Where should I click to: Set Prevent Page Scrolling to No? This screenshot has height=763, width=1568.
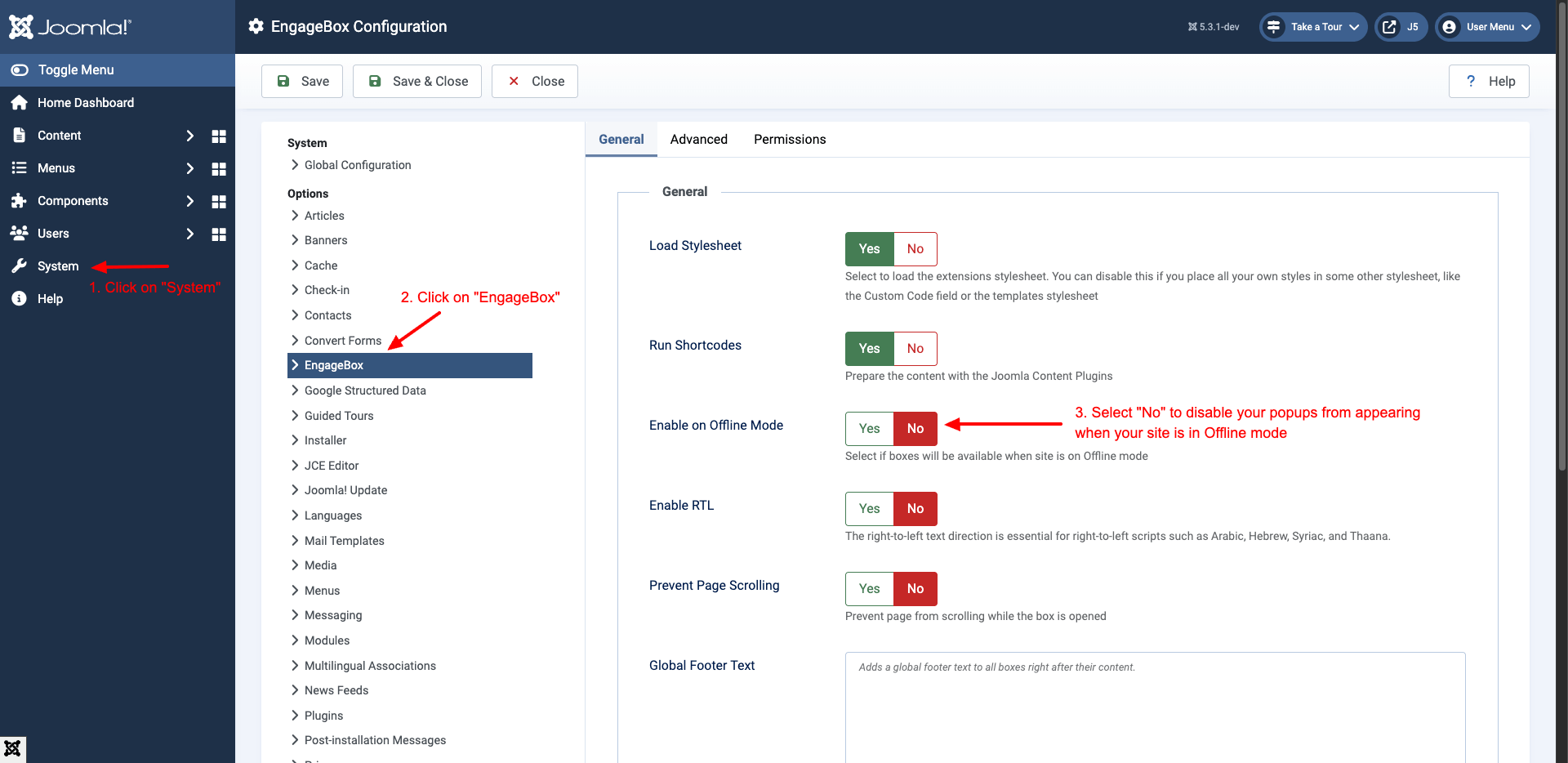915,589
